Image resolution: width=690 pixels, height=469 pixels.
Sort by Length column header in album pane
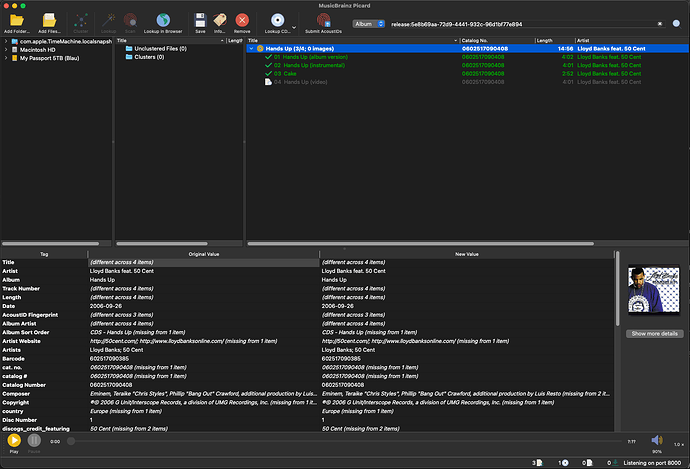coord(555,40)
